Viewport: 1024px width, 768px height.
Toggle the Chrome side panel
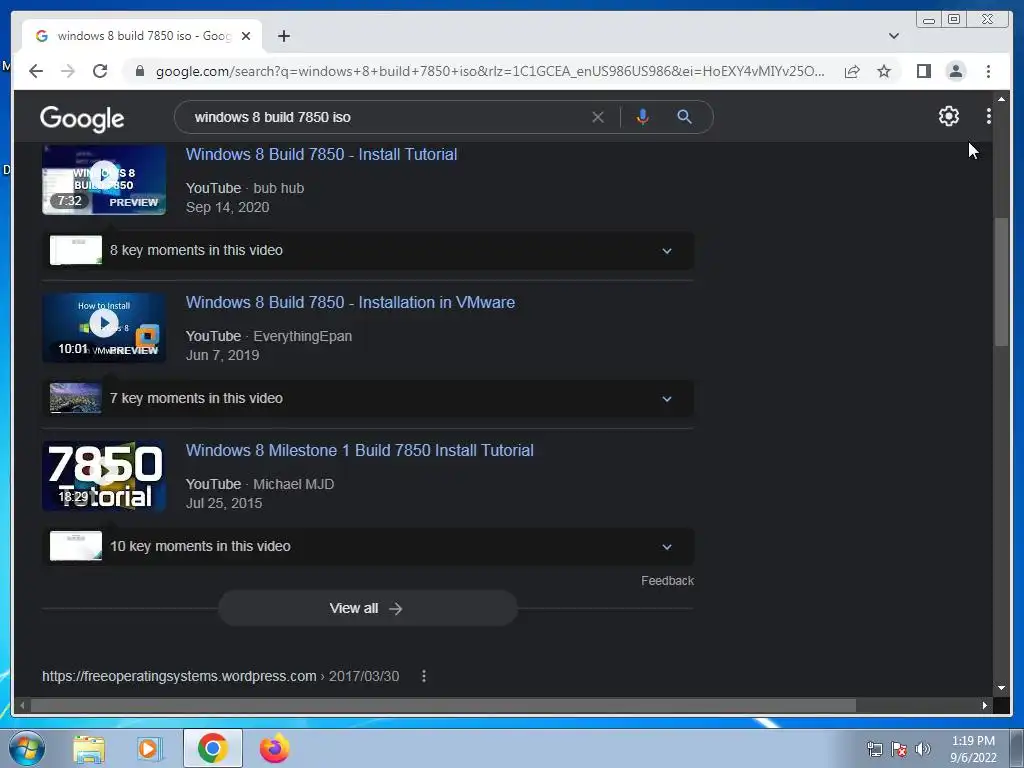923,71
